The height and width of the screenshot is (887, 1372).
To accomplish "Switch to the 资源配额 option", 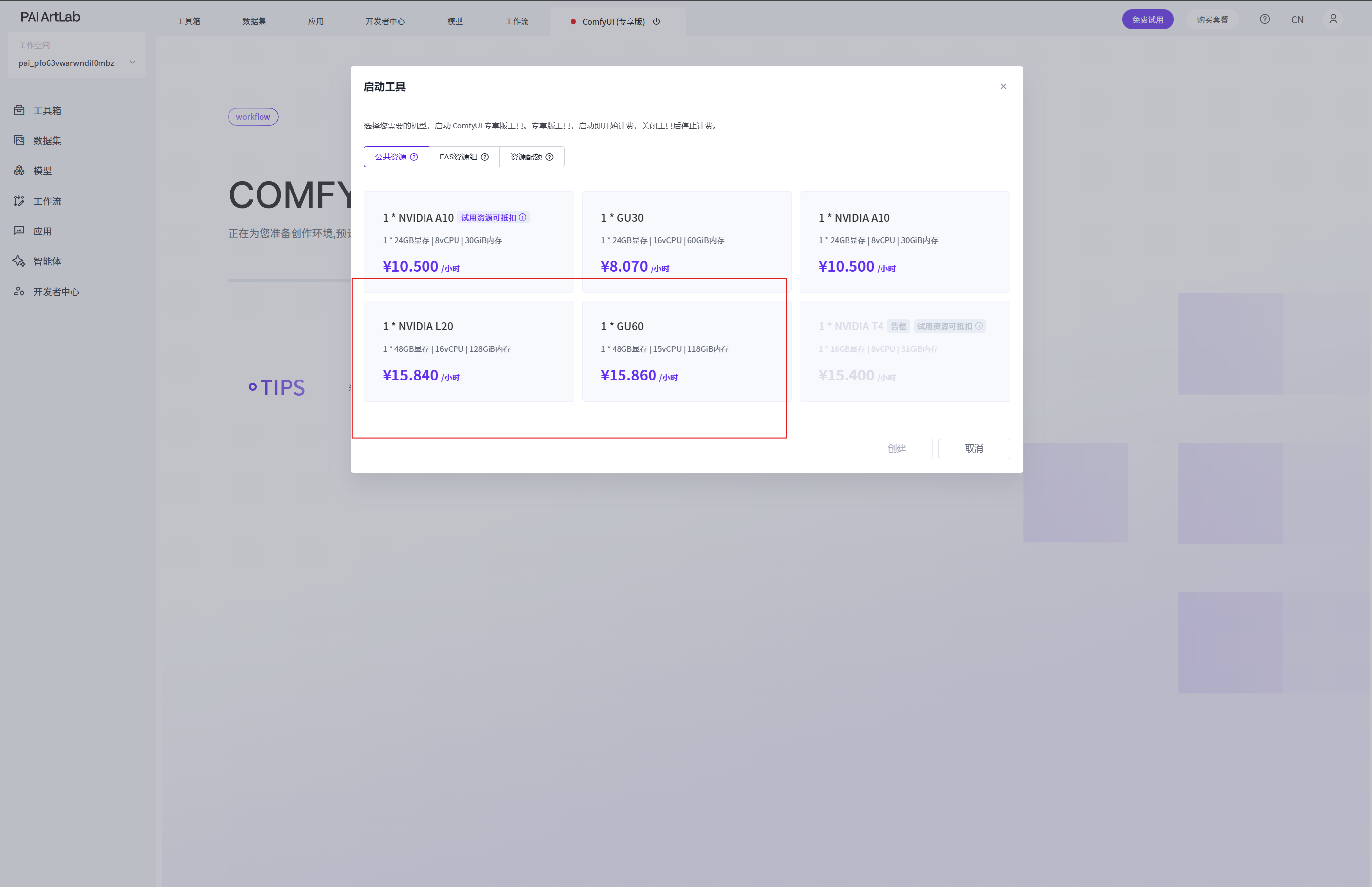I will click(531, 157).
